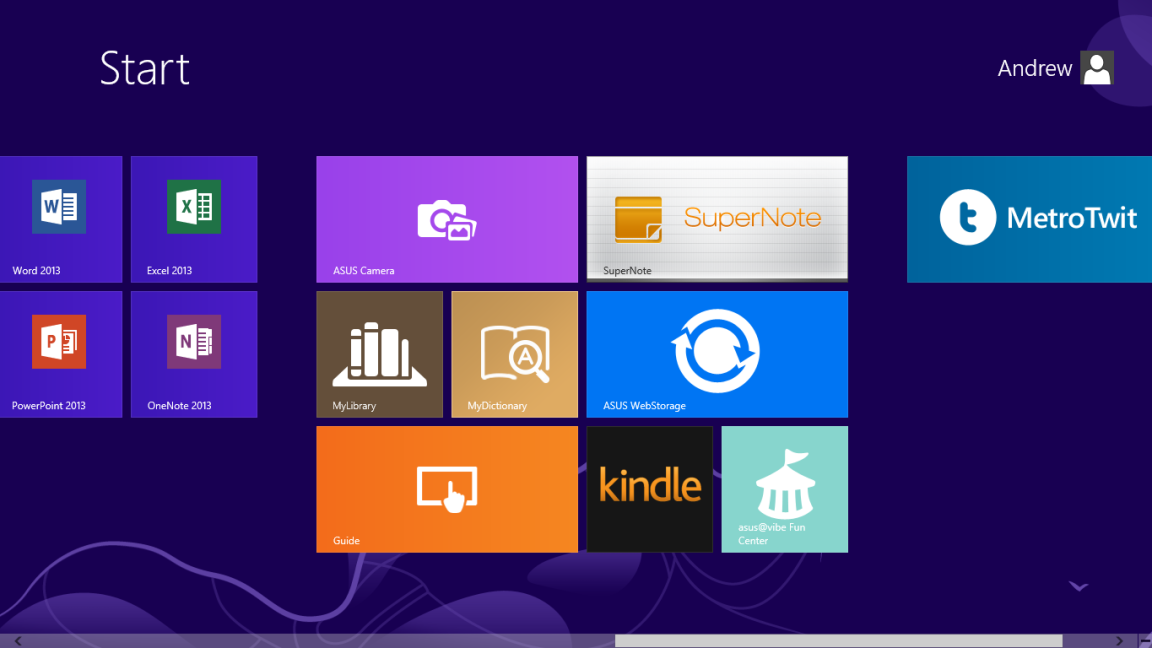Expand the apps view with the down chevron
This screenshot has height=648, width=1152.
click(1078, 586)
